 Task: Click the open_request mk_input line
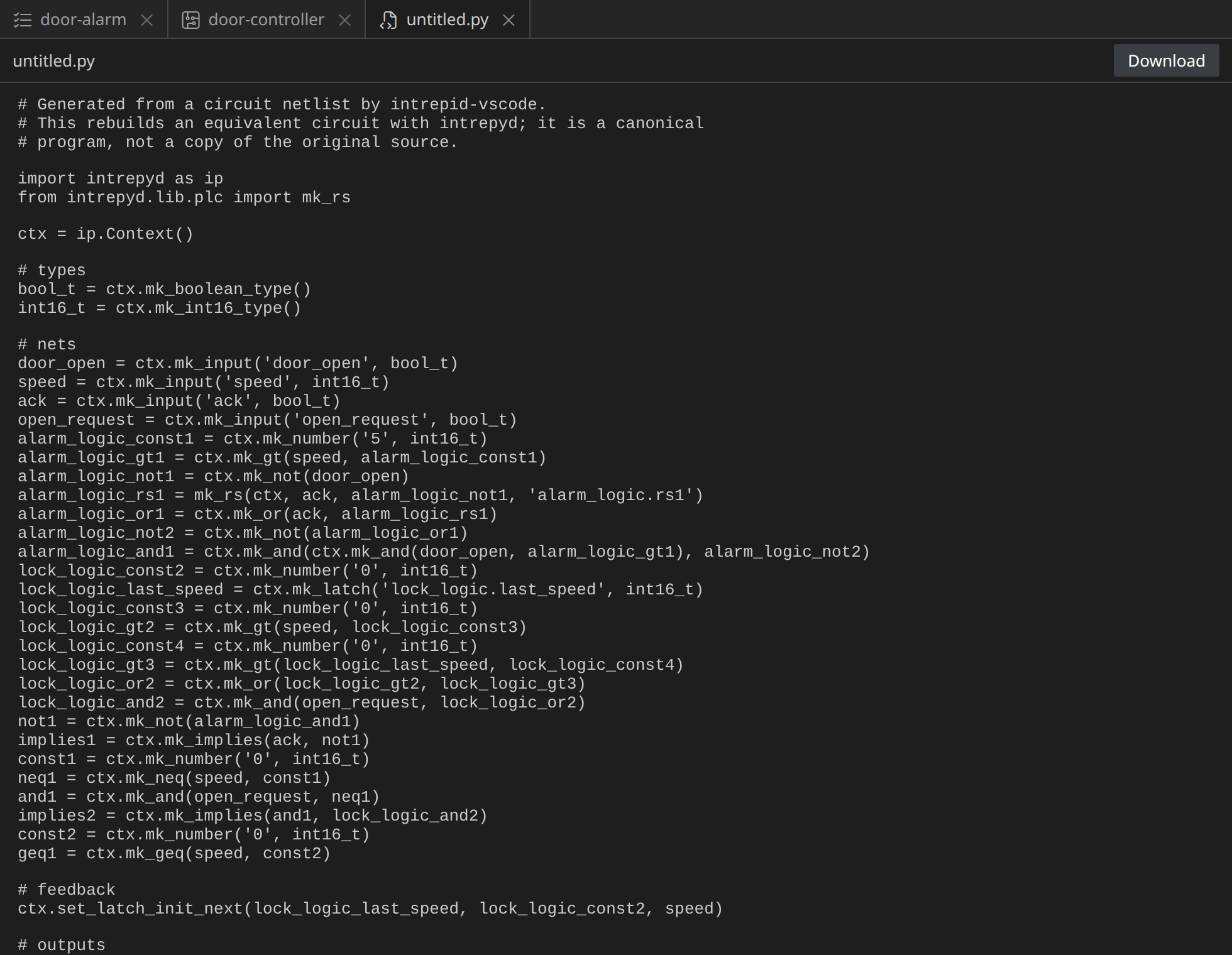tap(267, 420)
